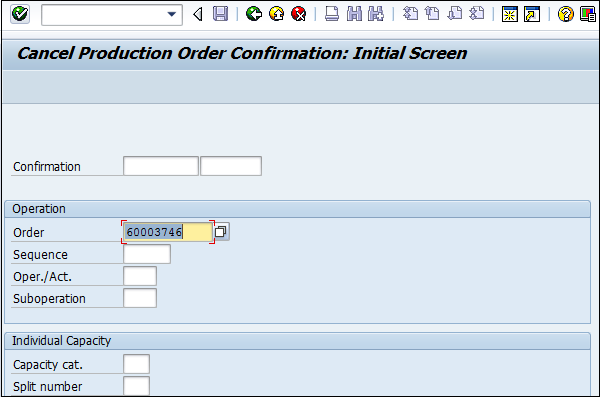This screenshot has width=600, height=397.
Task: Click the Print icon
Action: (x=332, y=14)
